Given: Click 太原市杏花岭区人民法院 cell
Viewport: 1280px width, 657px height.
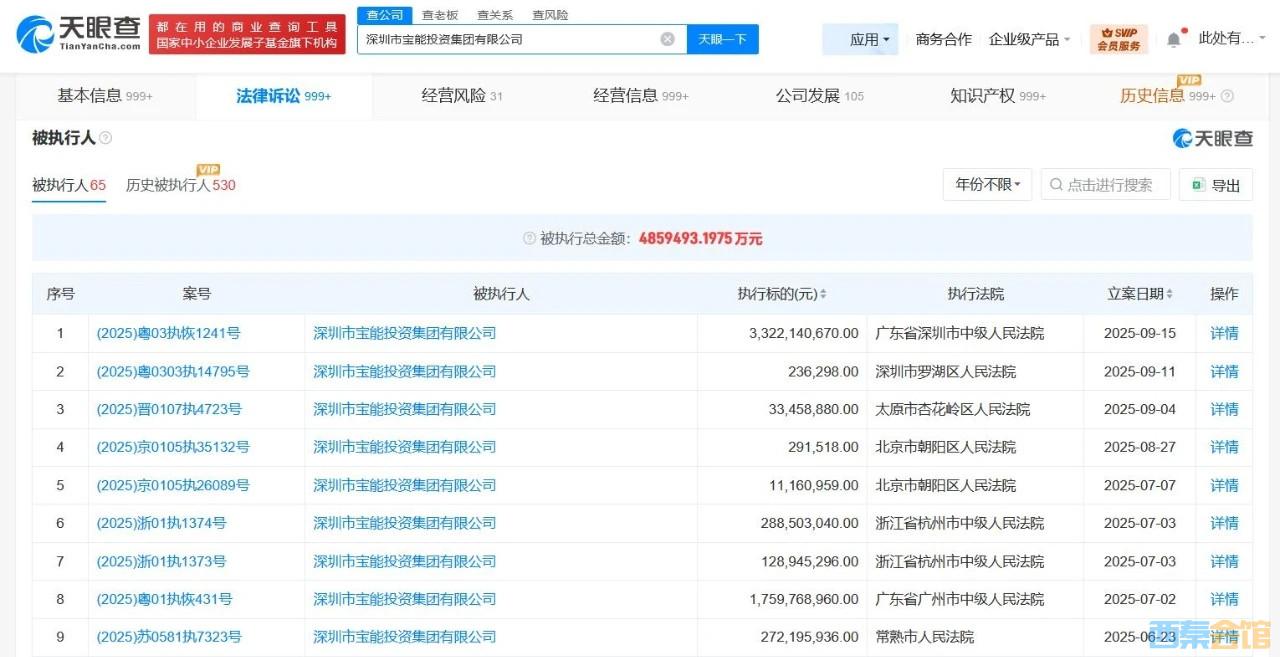Looking at the screenshot, I should click(952, 409).
